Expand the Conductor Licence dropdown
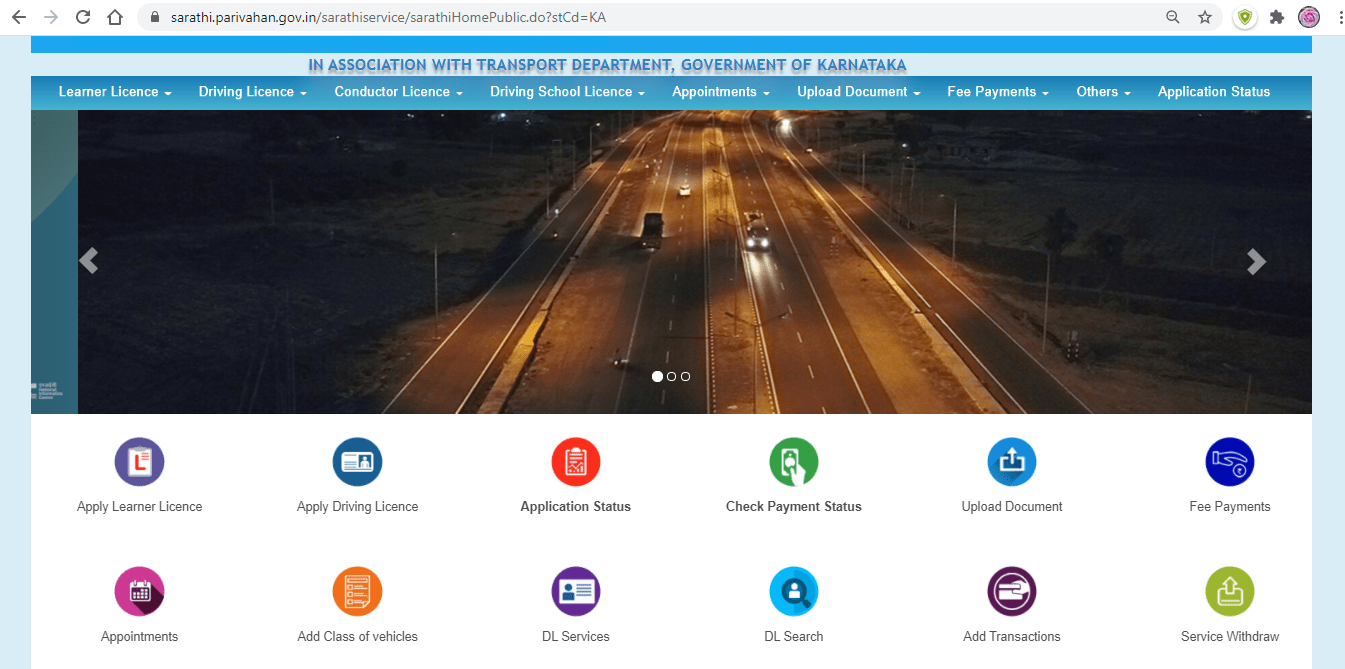 click(x=398, y=92)
